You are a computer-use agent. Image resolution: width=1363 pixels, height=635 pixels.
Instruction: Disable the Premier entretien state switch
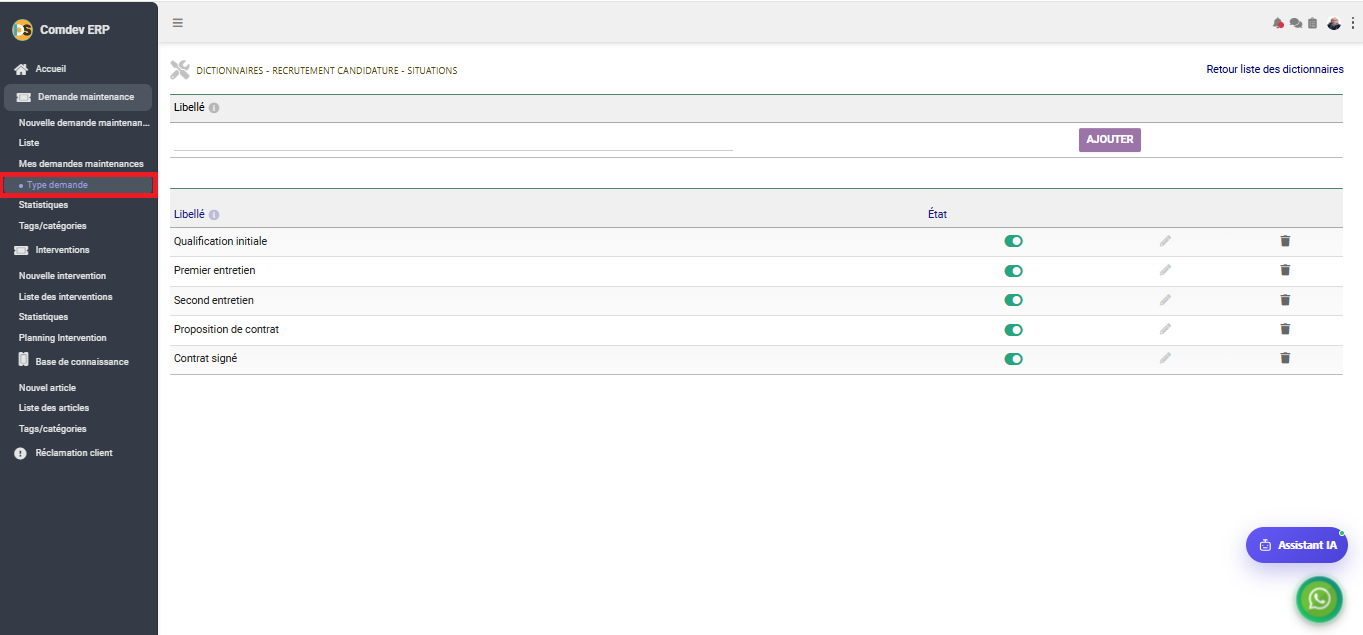click(1014, 271)
